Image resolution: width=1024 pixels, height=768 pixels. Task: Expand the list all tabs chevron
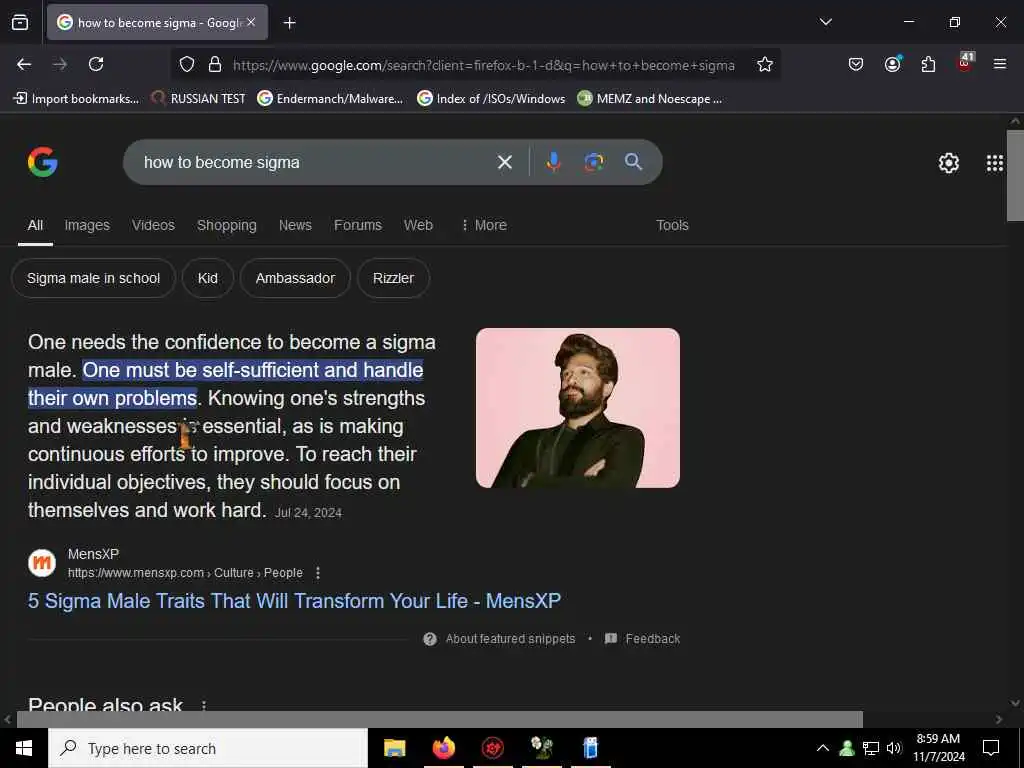coord(825,22)
